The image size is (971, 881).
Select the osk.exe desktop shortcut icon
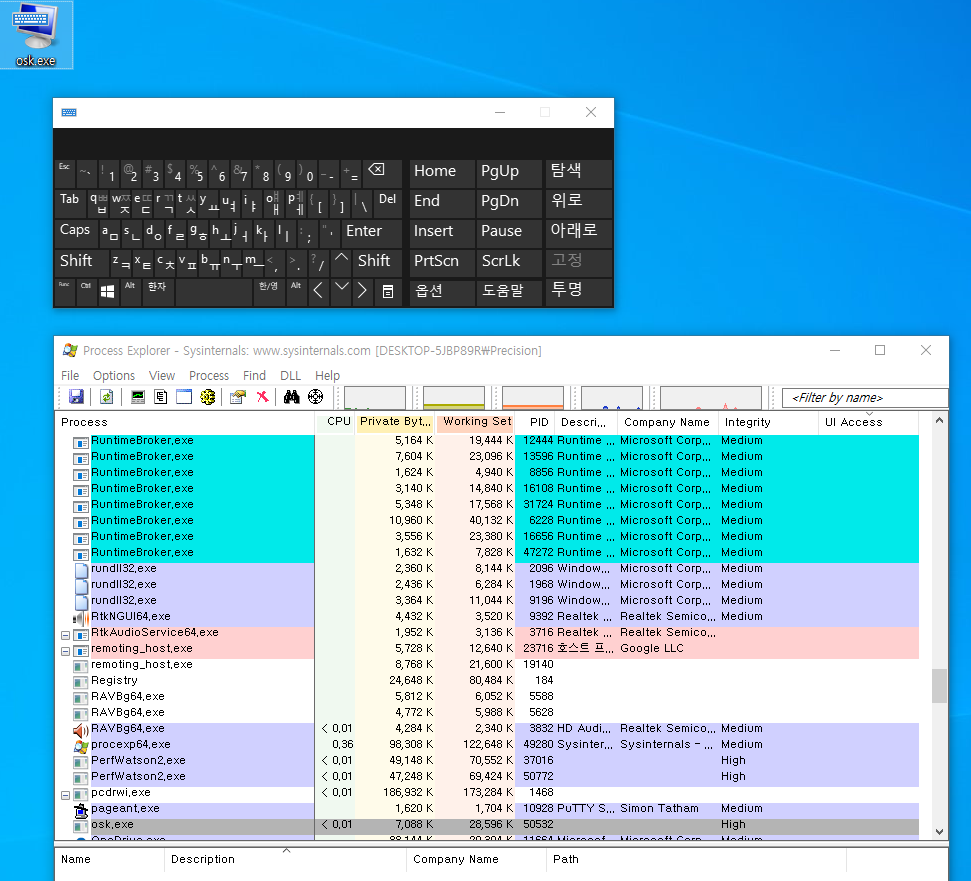pos(36,35)
